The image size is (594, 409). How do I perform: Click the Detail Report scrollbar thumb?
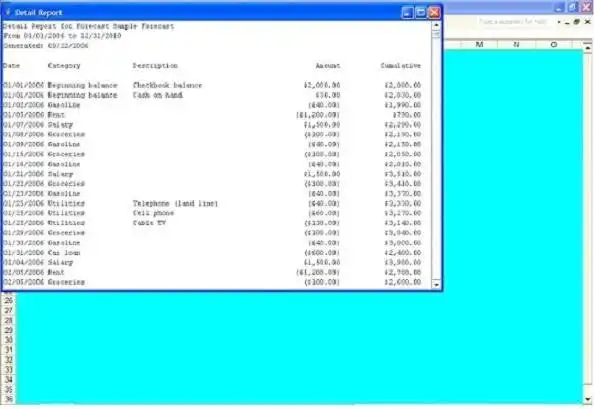click(436, 34)
